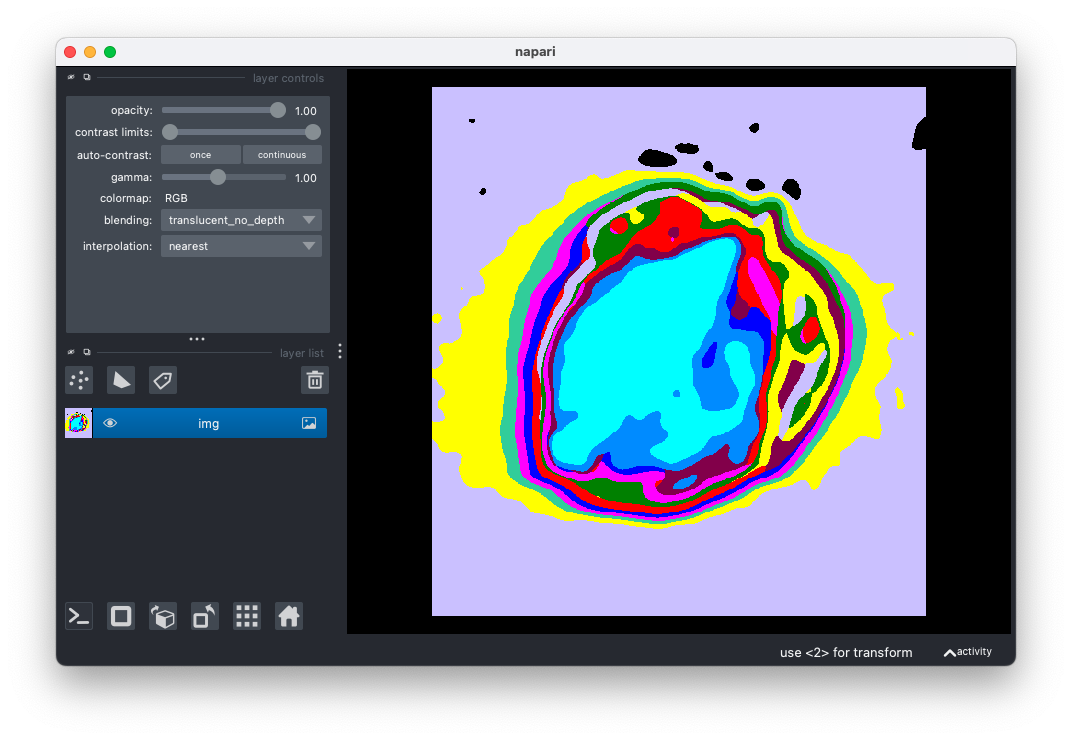Close the layer controls panel
Image resolution: width=1072 pixels, height=740 pixels.
click(x=71, y=77)
